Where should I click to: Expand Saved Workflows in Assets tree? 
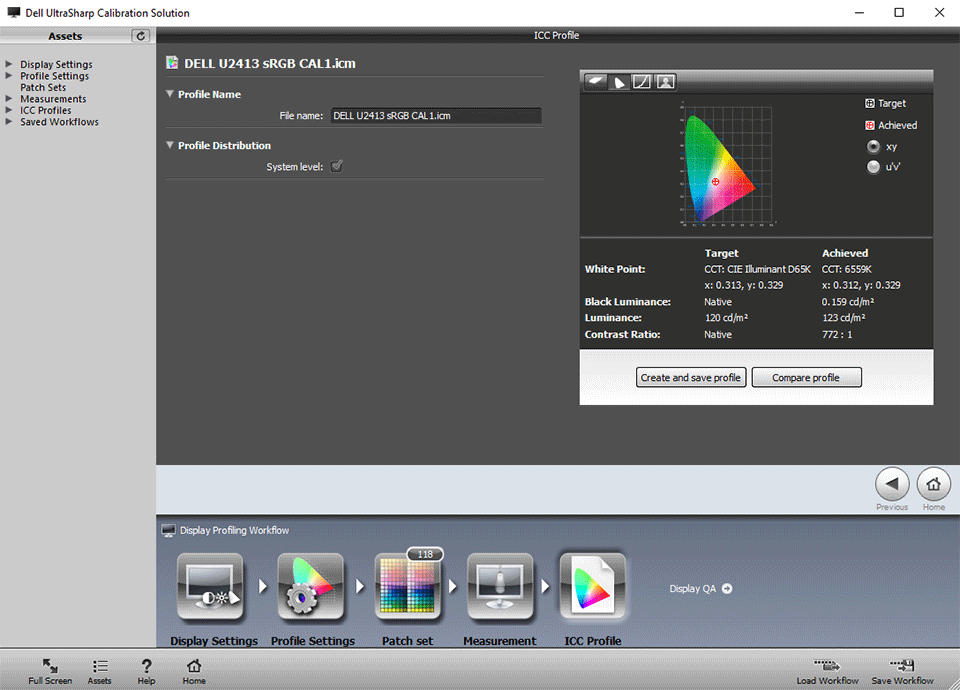pos(9,121)
